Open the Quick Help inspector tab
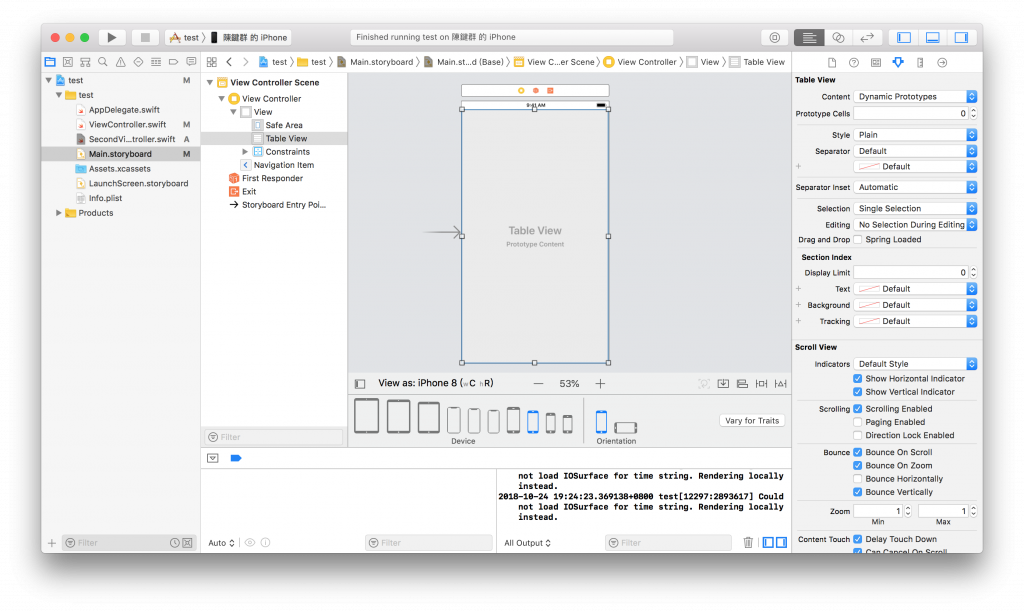The width and height of the screenshot is (1024, 612). coord(854,63)
